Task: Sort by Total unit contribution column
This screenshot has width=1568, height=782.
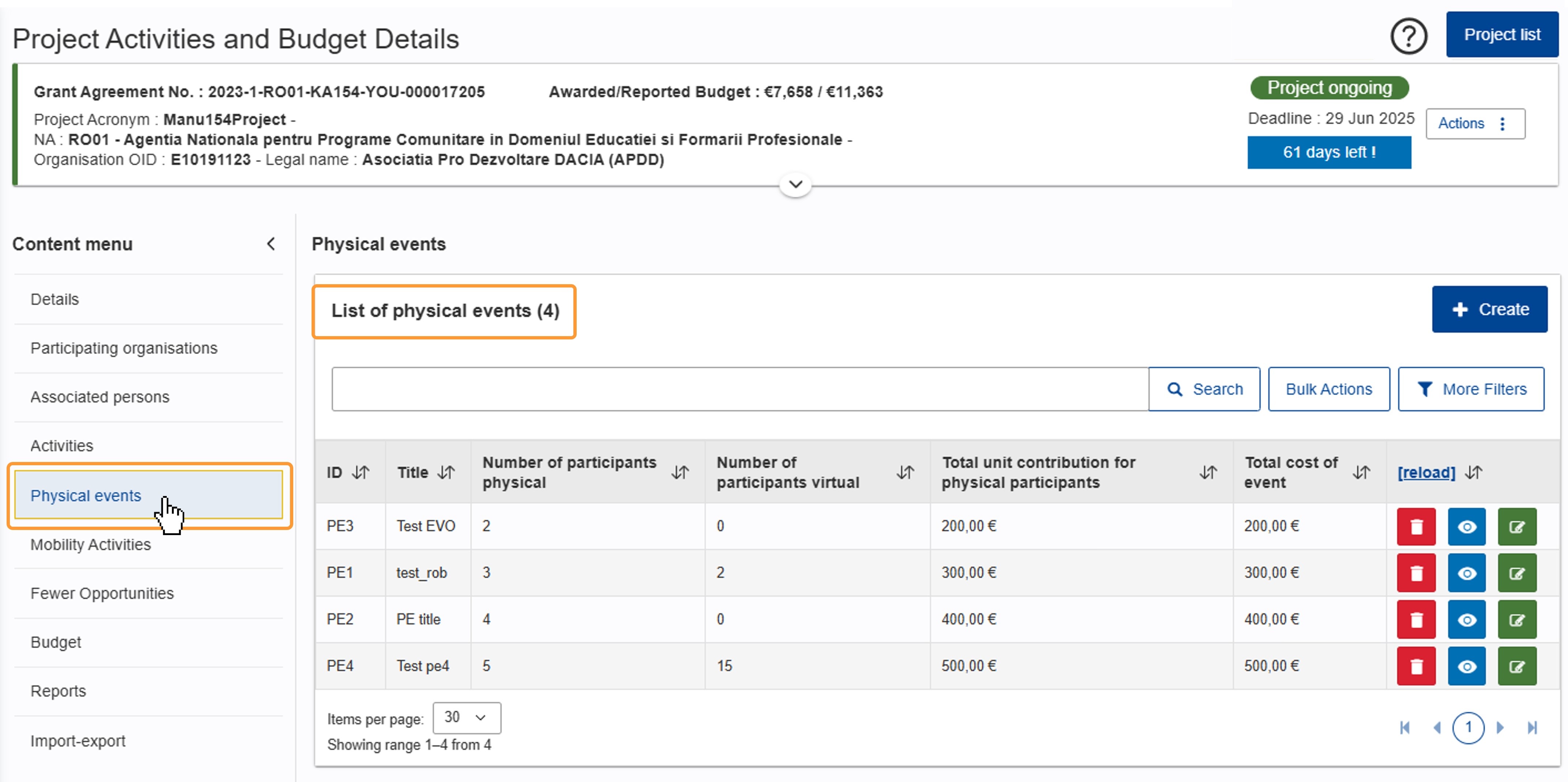Action: [x=1208, y=472]
